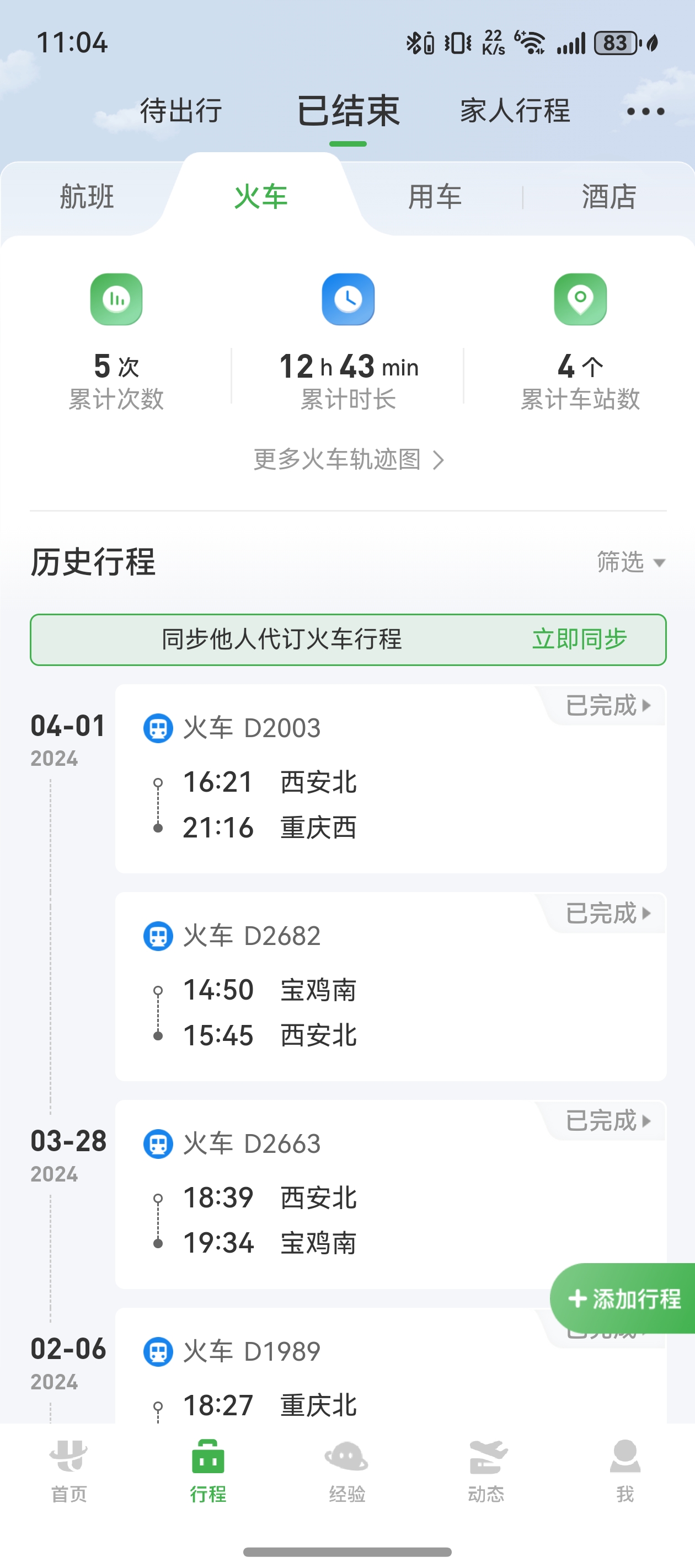Expand the 筛选 filter dropdown
This screenshot has width=695, height=1568.
click(x=630, y=562)
